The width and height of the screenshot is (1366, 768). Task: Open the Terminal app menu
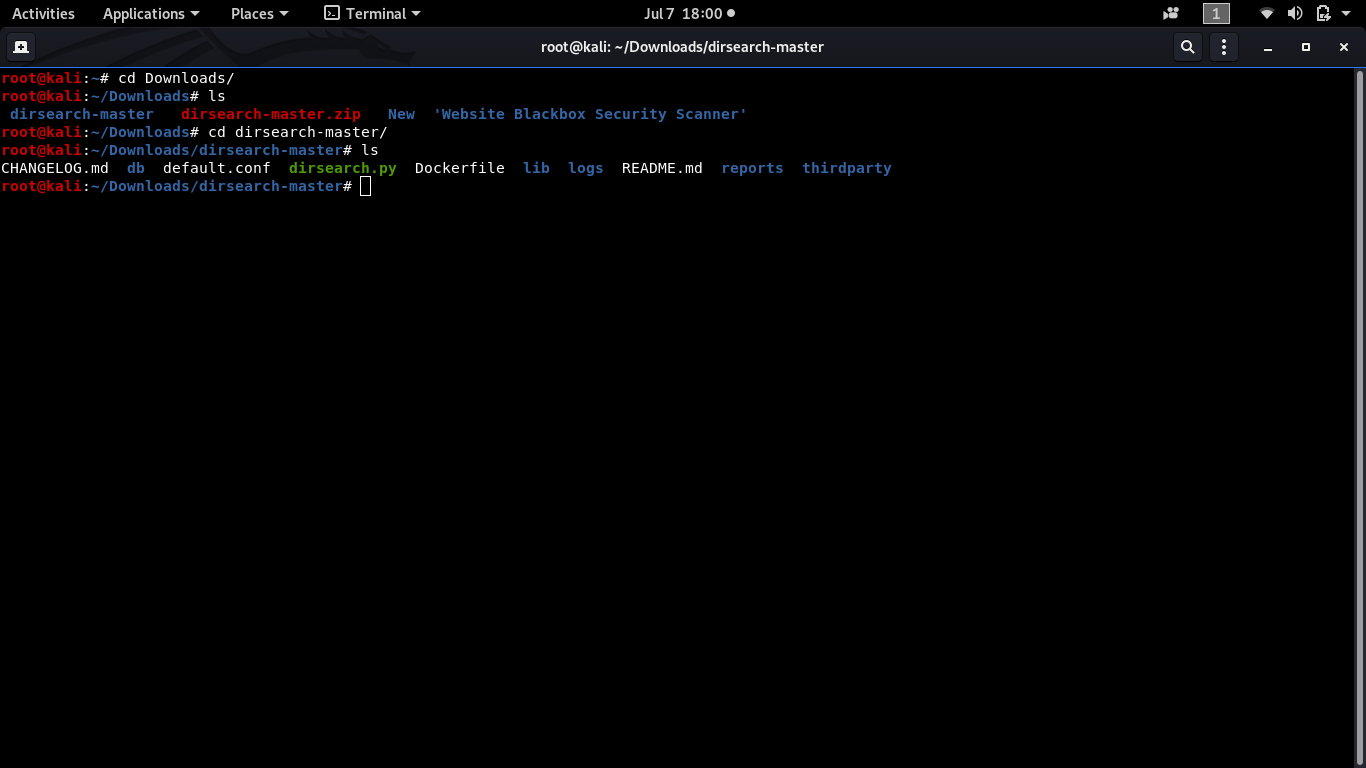point(373,14)
